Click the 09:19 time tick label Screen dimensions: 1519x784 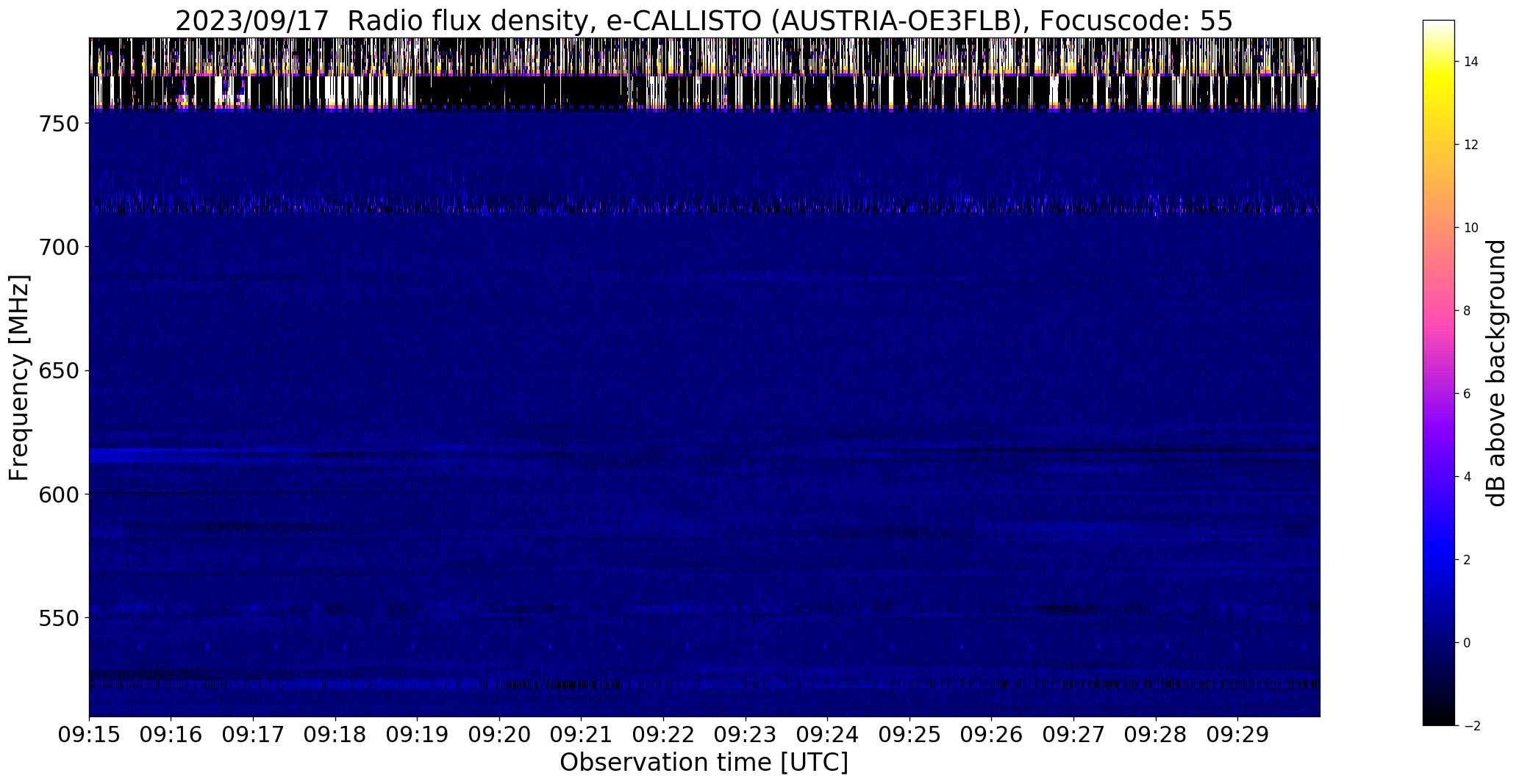coord(418,736)
